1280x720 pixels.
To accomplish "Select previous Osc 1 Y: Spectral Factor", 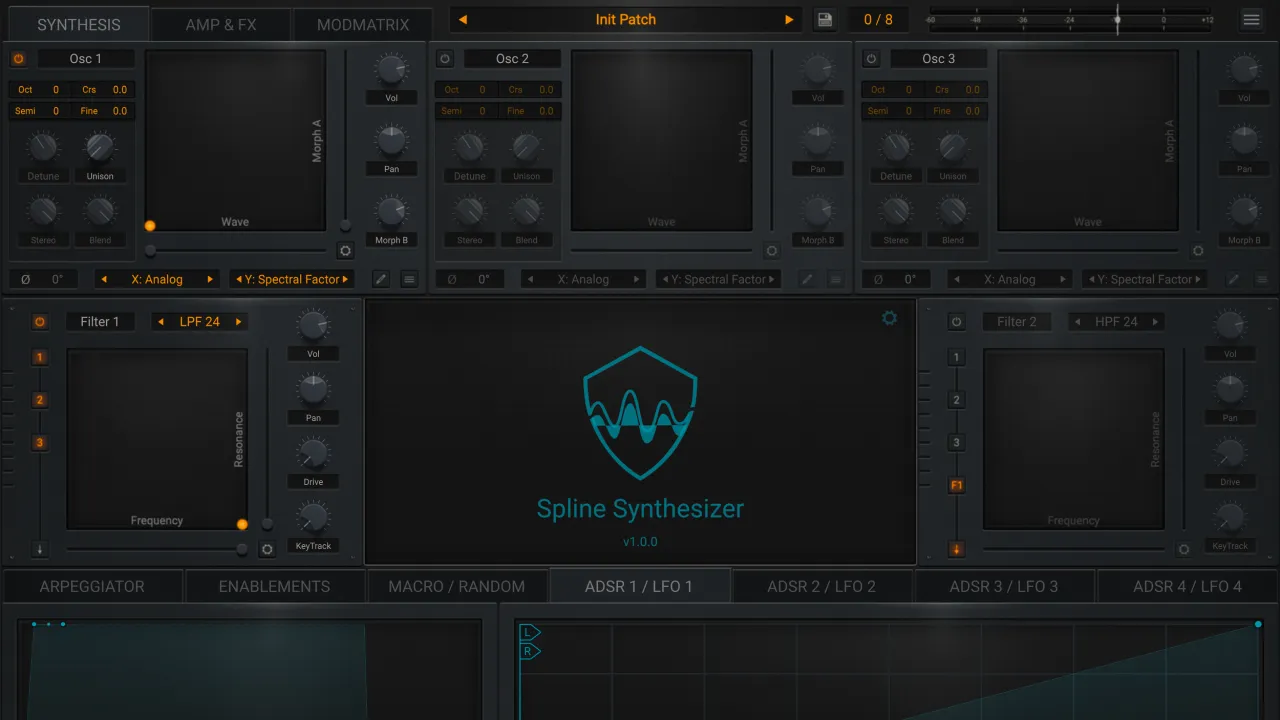I will [x=239, y=280].
